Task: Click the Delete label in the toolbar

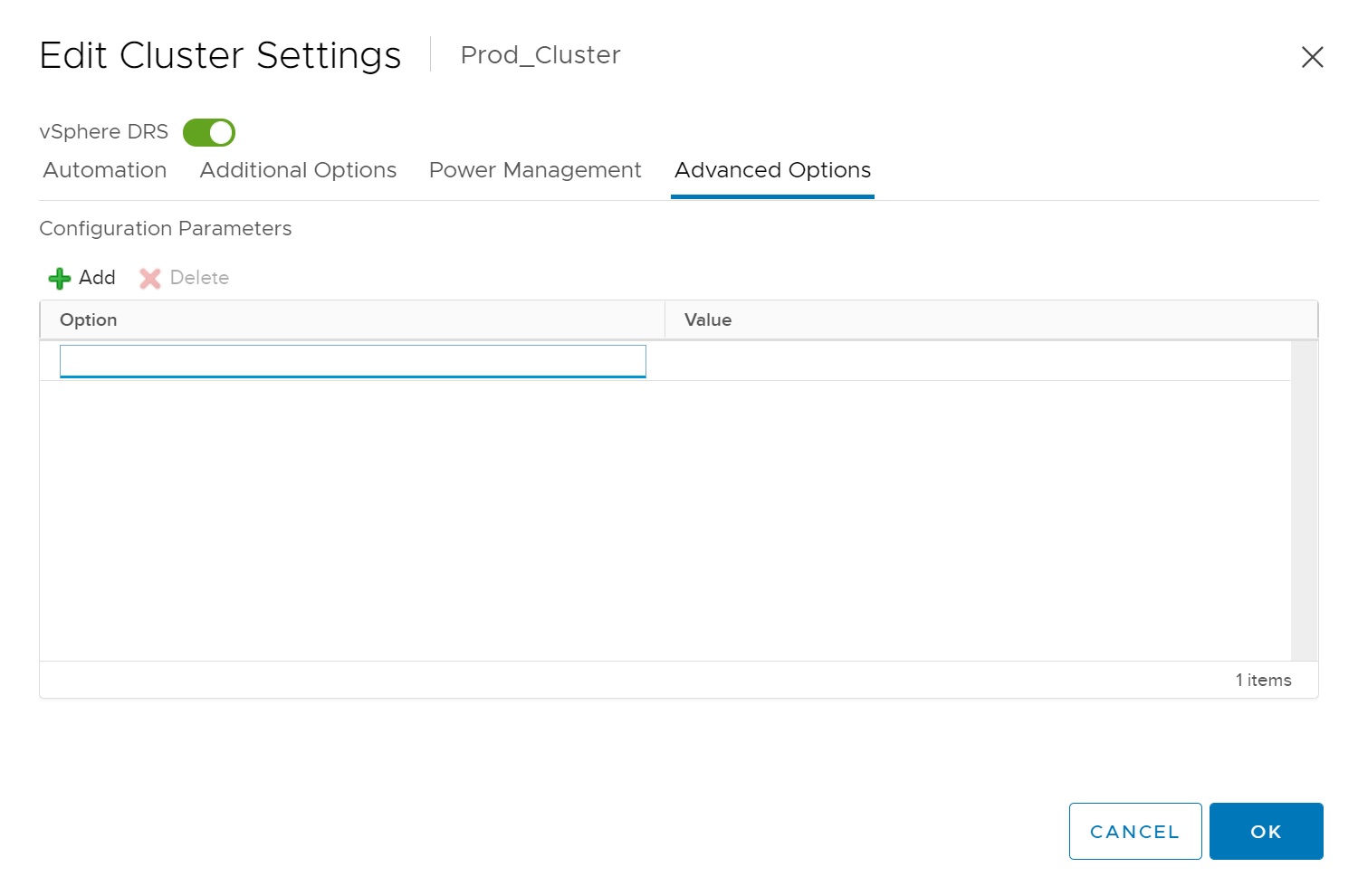Action: click(x=199, y=278)
